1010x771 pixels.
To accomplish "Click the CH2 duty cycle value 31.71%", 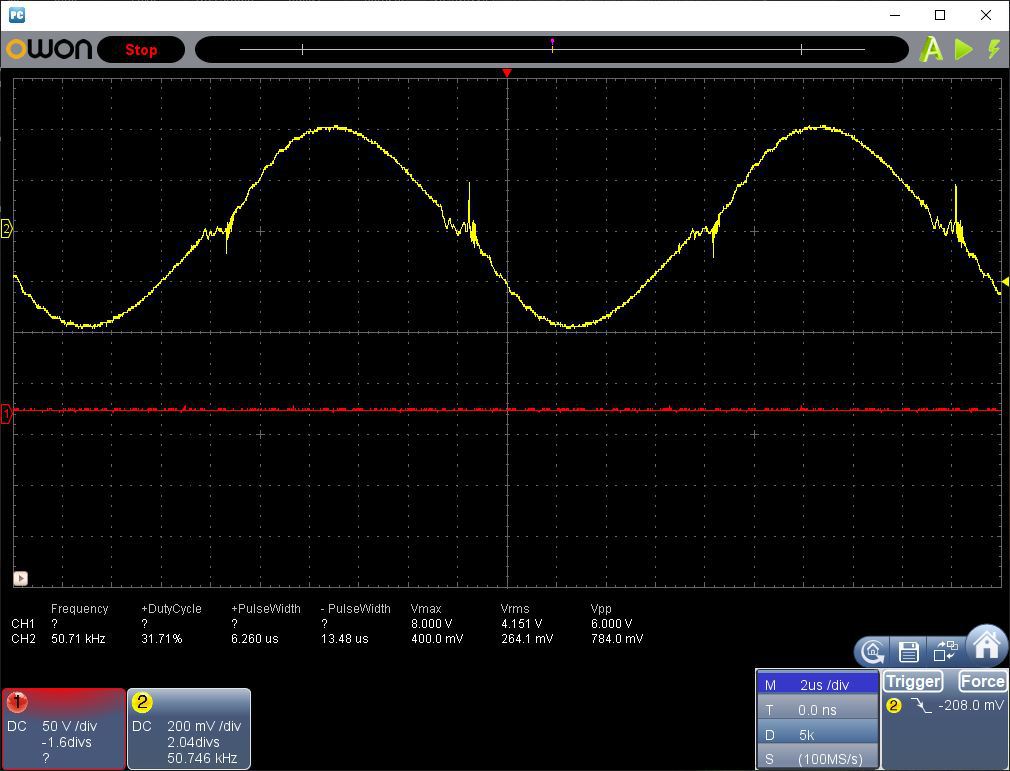I will coord(162,639).
